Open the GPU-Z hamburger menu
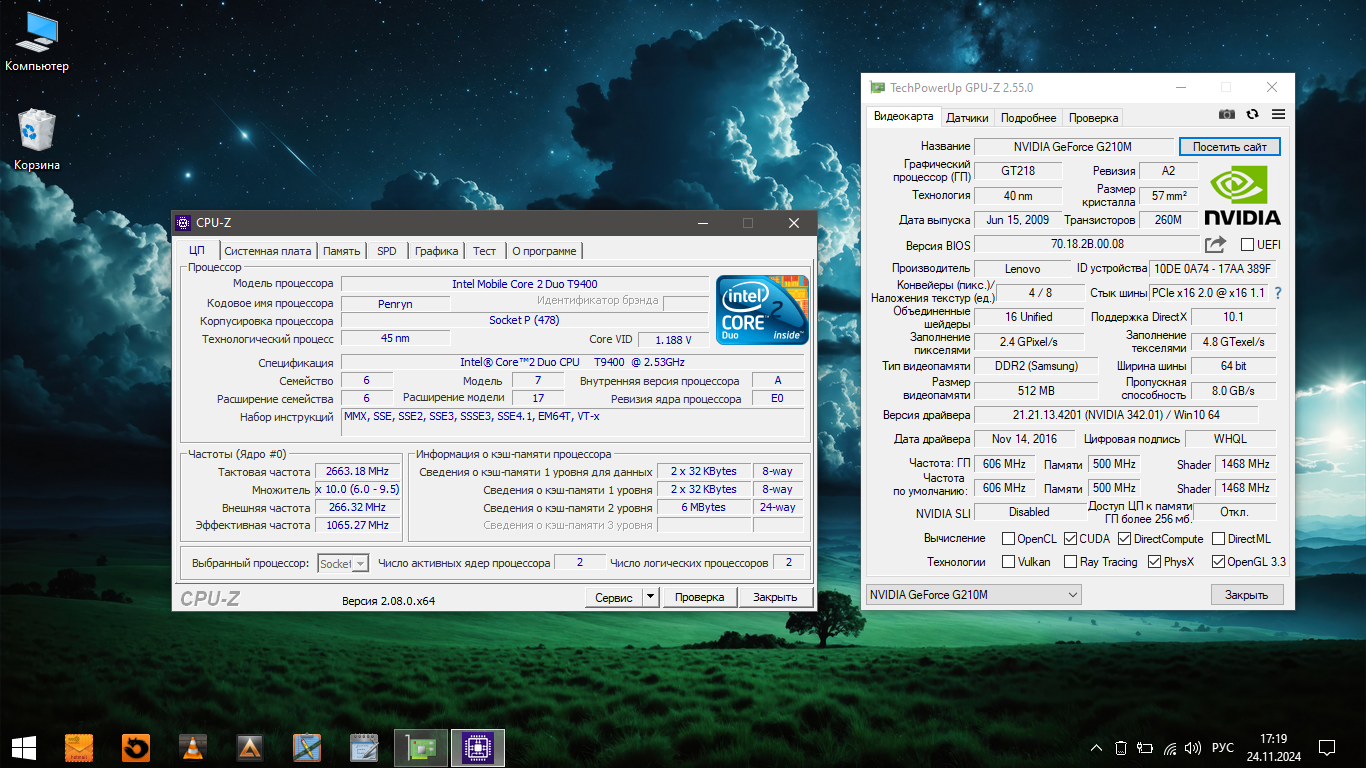Viewport: 1366px width, 768px height. (x=1278, y=115)
